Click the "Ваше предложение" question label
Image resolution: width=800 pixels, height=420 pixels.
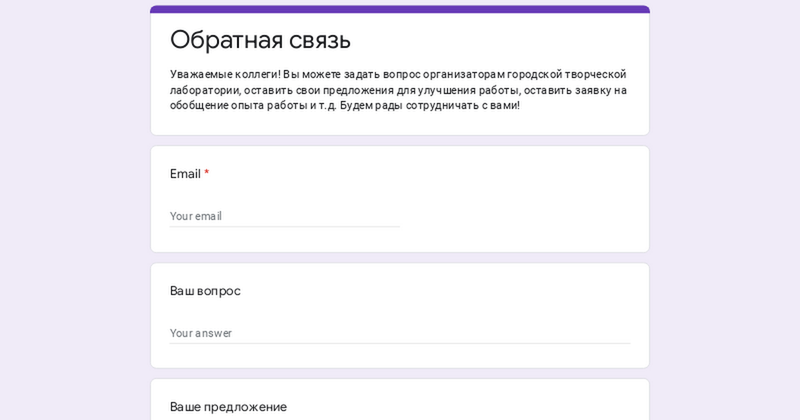228,407
